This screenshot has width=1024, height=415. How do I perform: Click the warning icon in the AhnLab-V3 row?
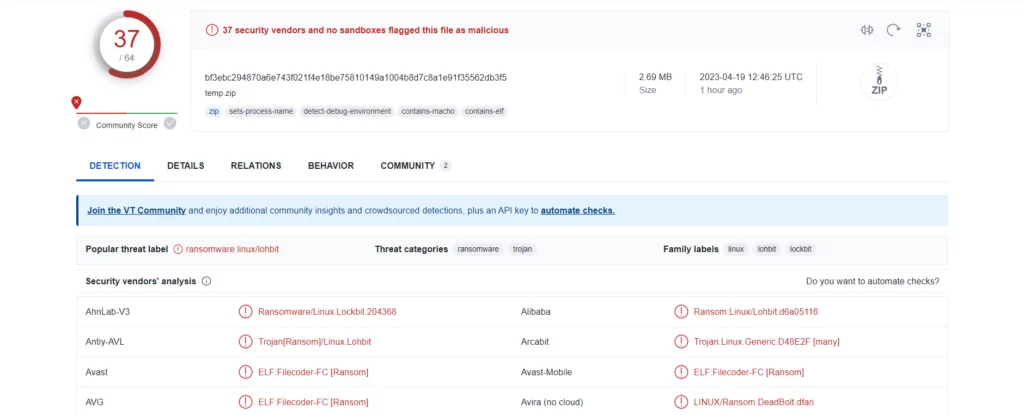[x=246, y=312]
